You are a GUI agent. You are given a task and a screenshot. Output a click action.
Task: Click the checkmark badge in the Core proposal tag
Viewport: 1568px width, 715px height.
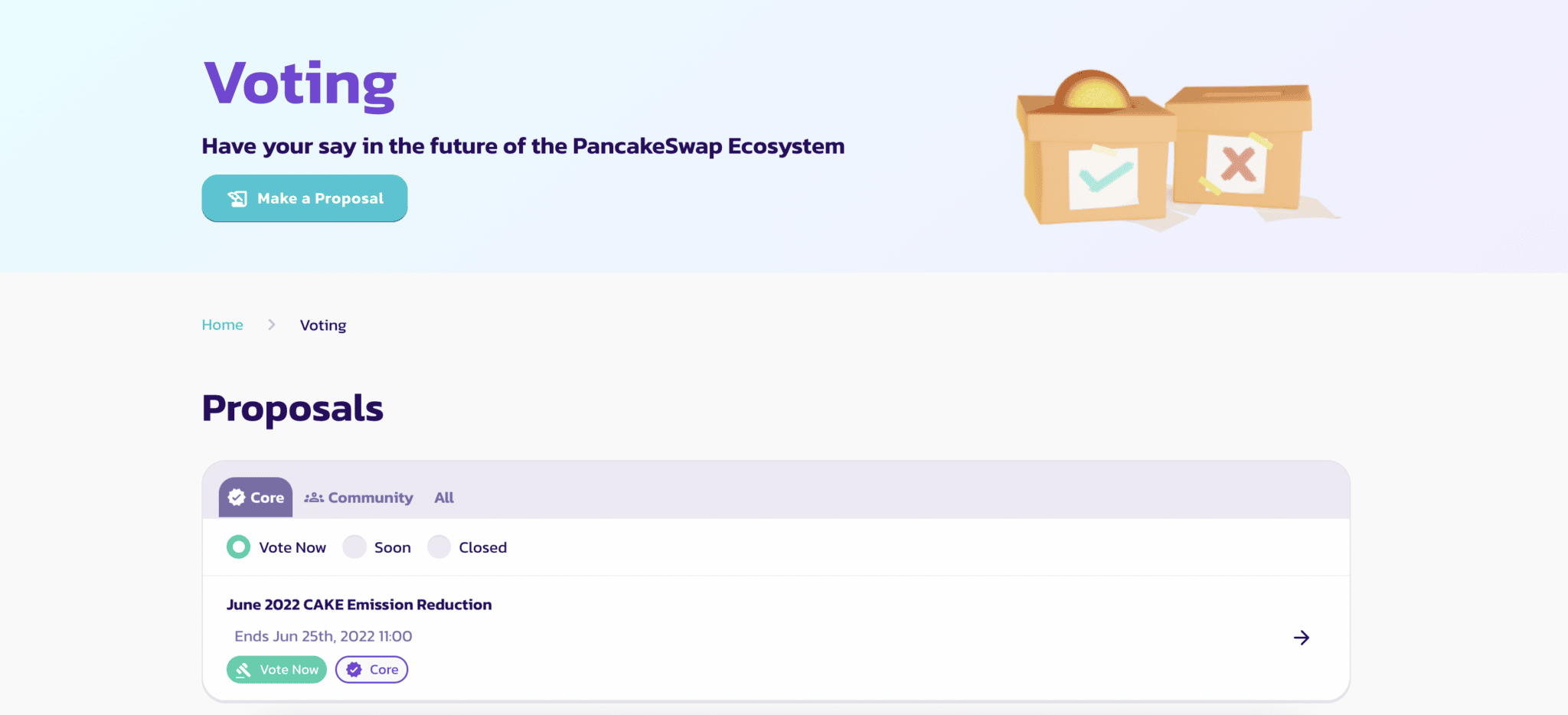pos(352,669)
